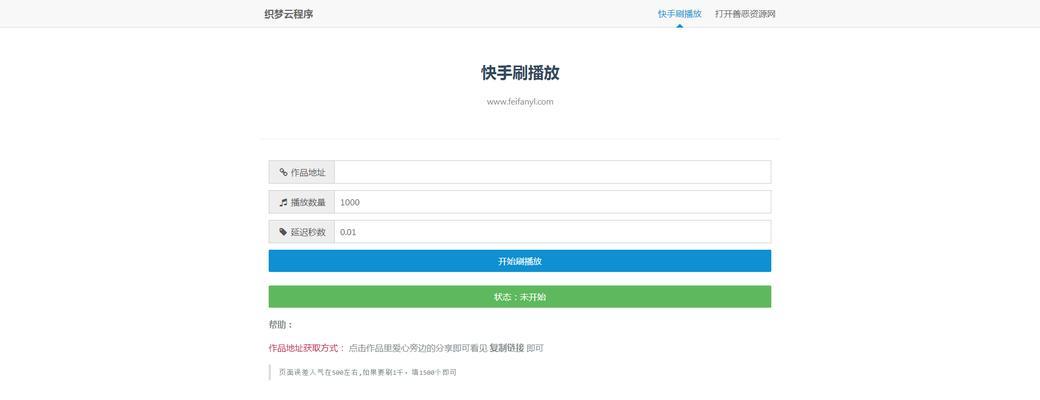Focus the 作品地址 input field
Image resolution: width=1040 pixels, height=400 pixels.
tap(552, 172)
